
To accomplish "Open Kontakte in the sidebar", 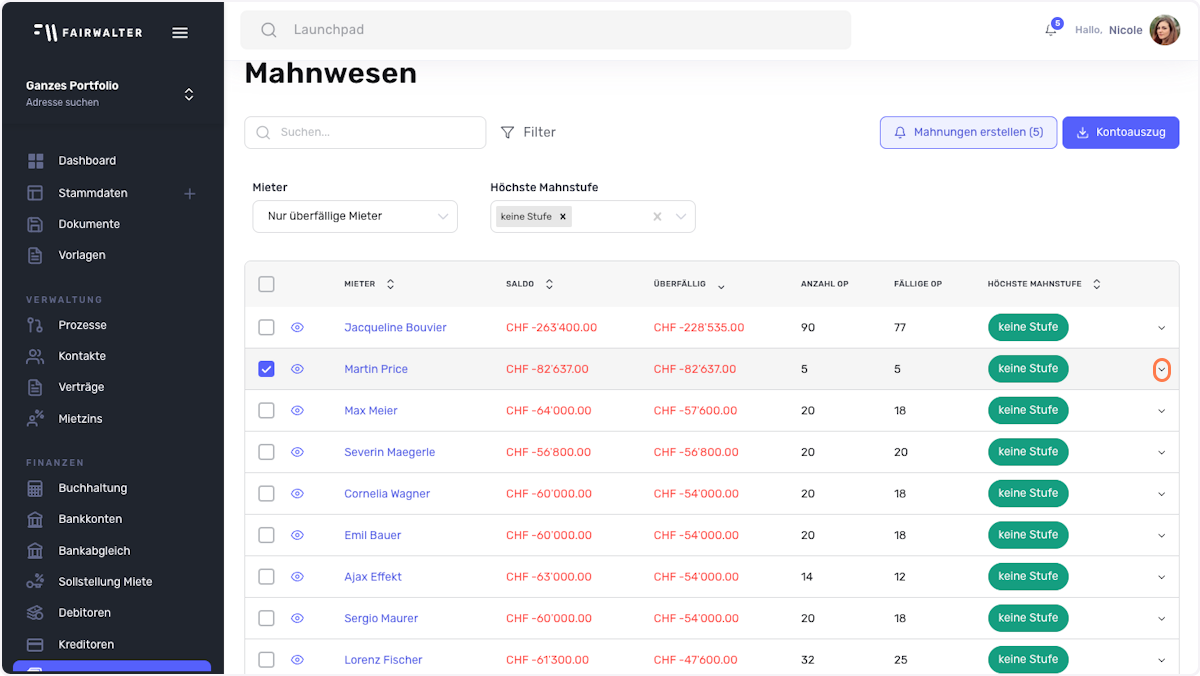I will pos(82,356).
